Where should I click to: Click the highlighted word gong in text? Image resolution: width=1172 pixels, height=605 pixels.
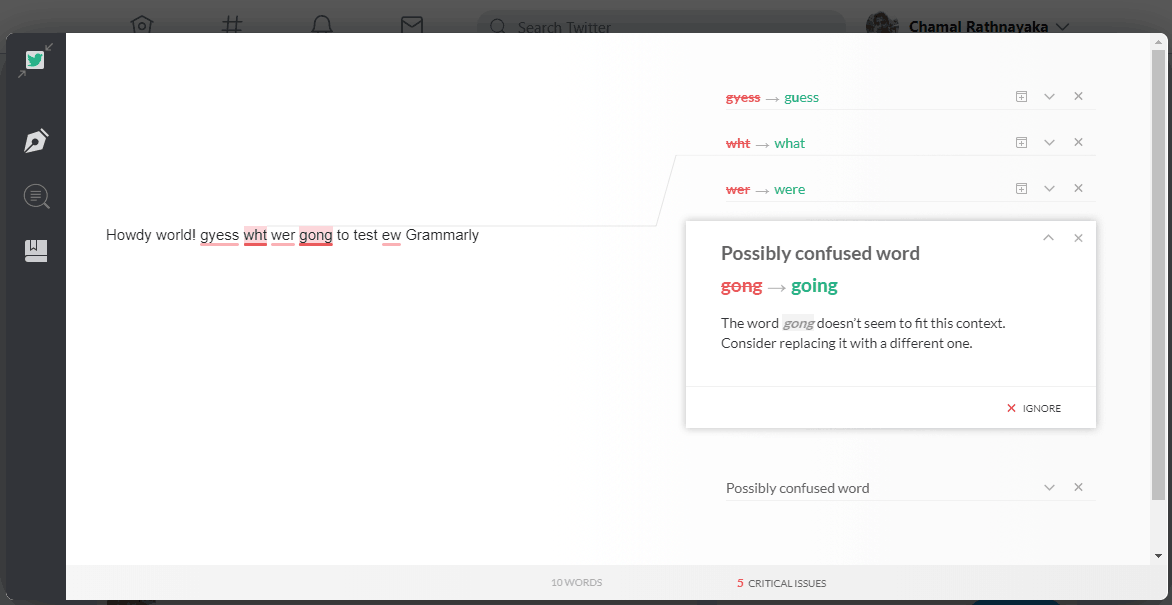[315, 236]
